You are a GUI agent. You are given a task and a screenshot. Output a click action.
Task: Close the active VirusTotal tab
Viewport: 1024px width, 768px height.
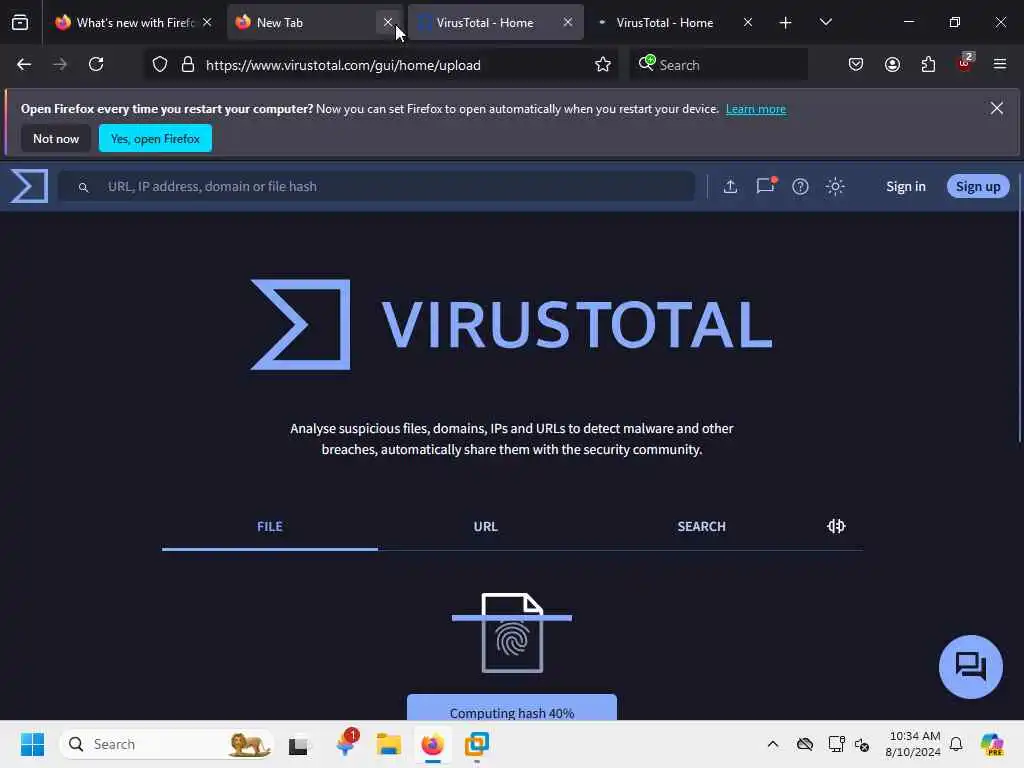point(568,23)
